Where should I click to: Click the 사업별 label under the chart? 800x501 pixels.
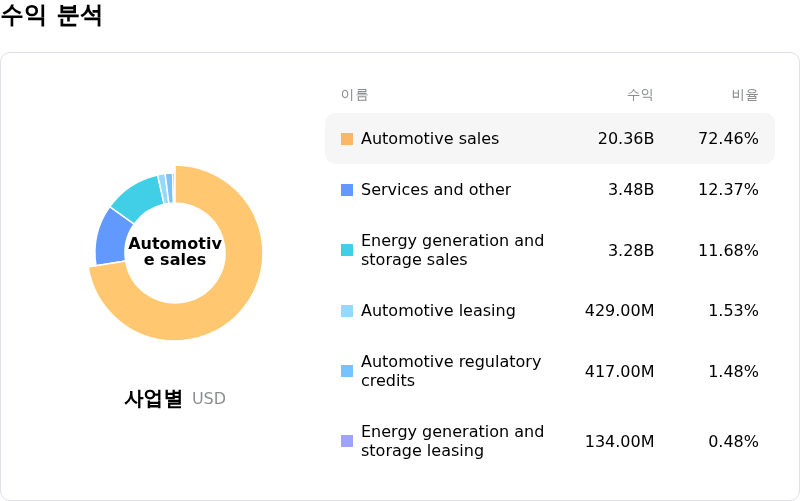tap(153, 398)
